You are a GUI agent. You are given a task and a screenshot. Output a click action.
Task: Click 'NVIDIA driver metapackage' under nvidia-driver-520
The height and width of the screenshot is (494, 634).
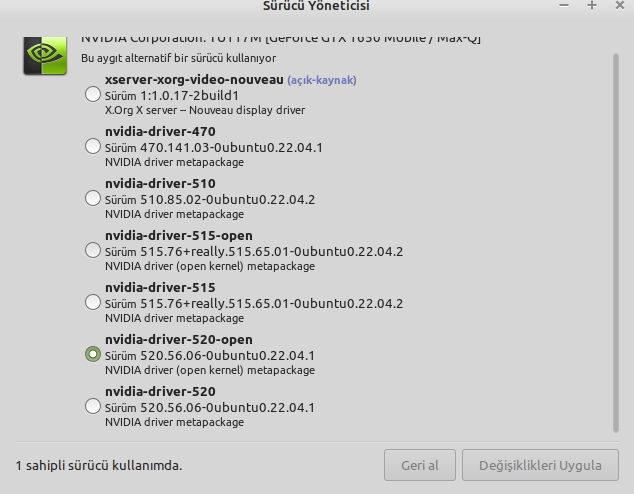coord(174,422)
